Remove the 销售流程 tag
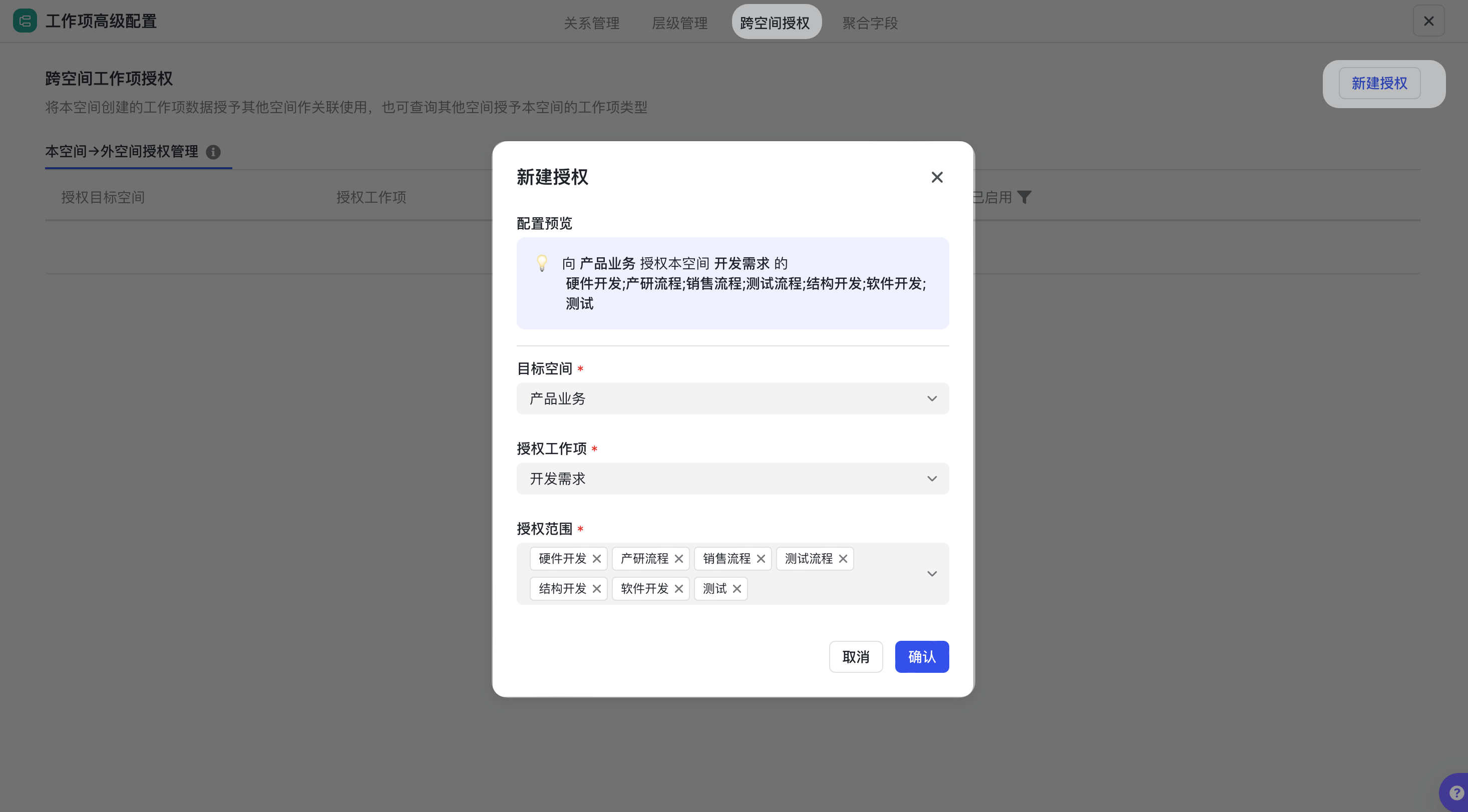 [x=761, y=558]
